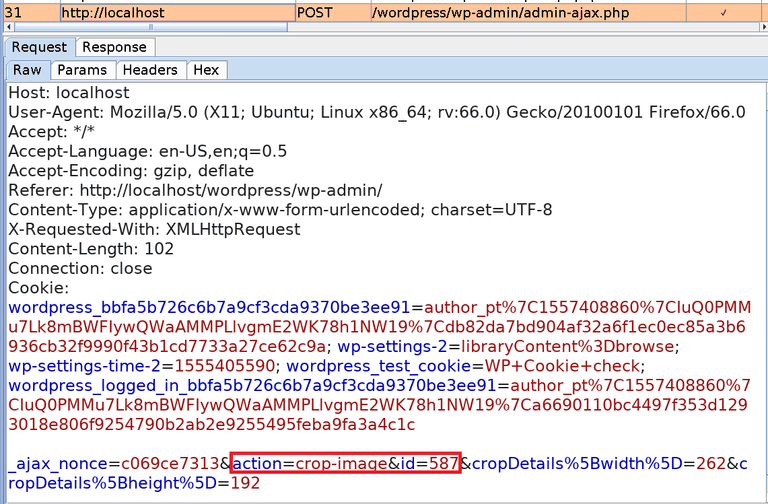
Task: Switch to the Request tab
Action: (39, 47)
